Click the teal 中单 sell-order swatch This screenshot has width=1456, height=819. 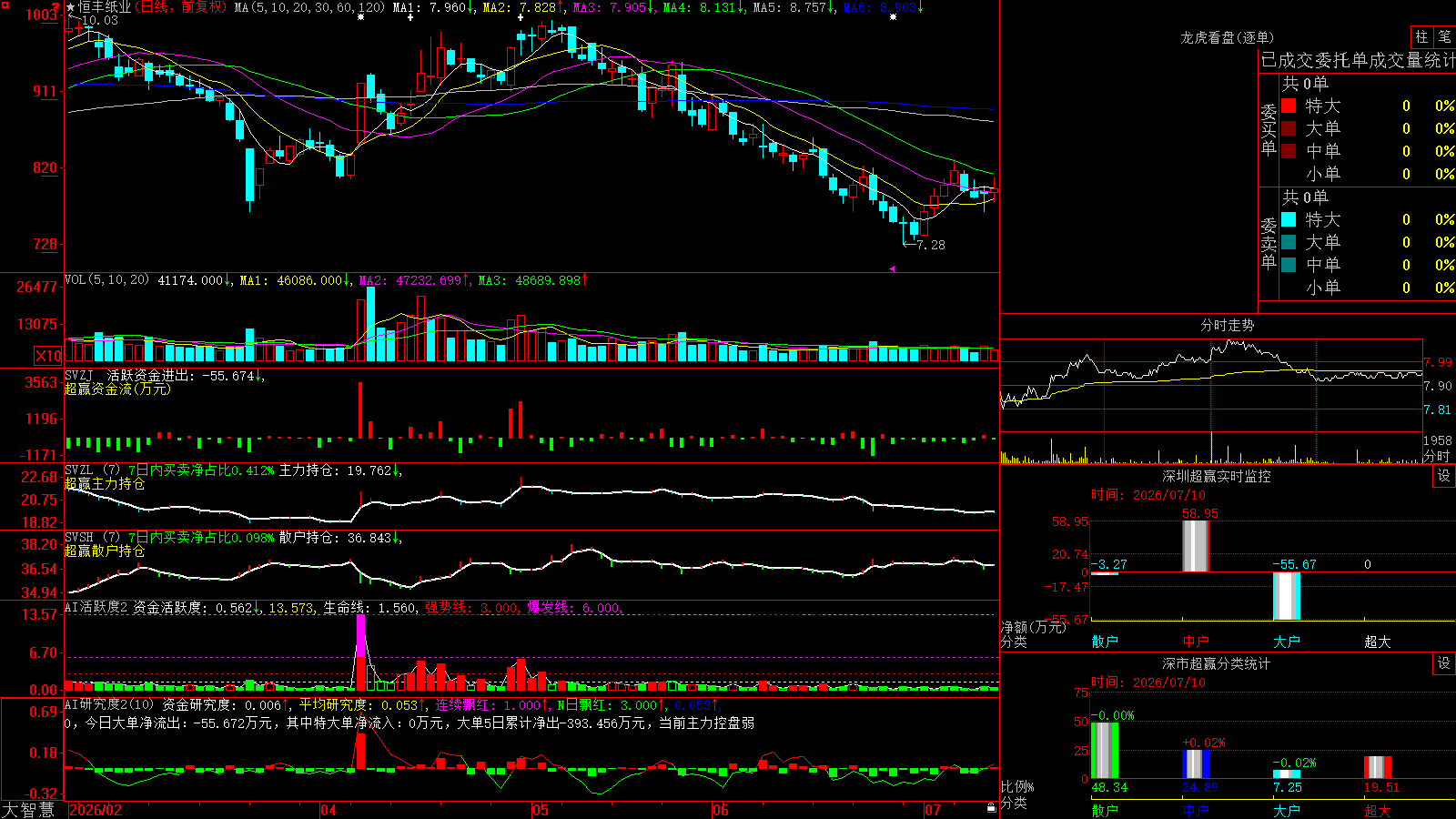[1289, 265]
